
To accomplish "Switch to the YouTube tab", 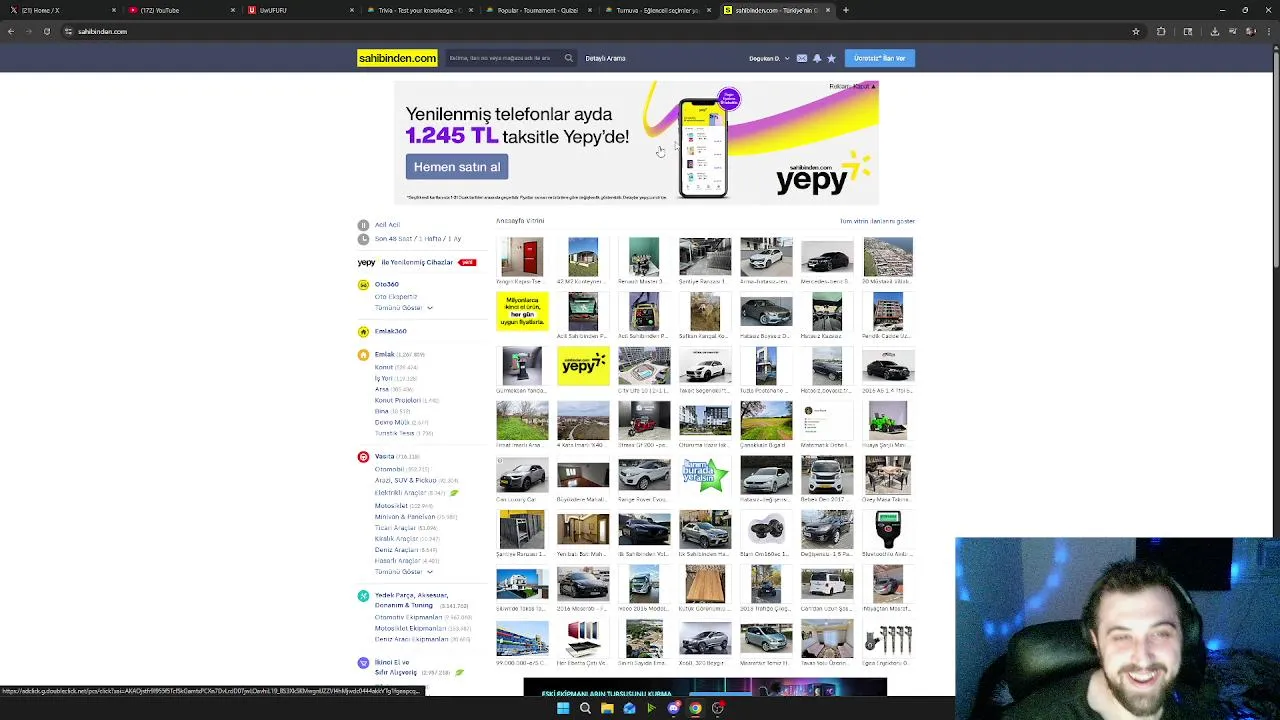I will coord(181,10).
